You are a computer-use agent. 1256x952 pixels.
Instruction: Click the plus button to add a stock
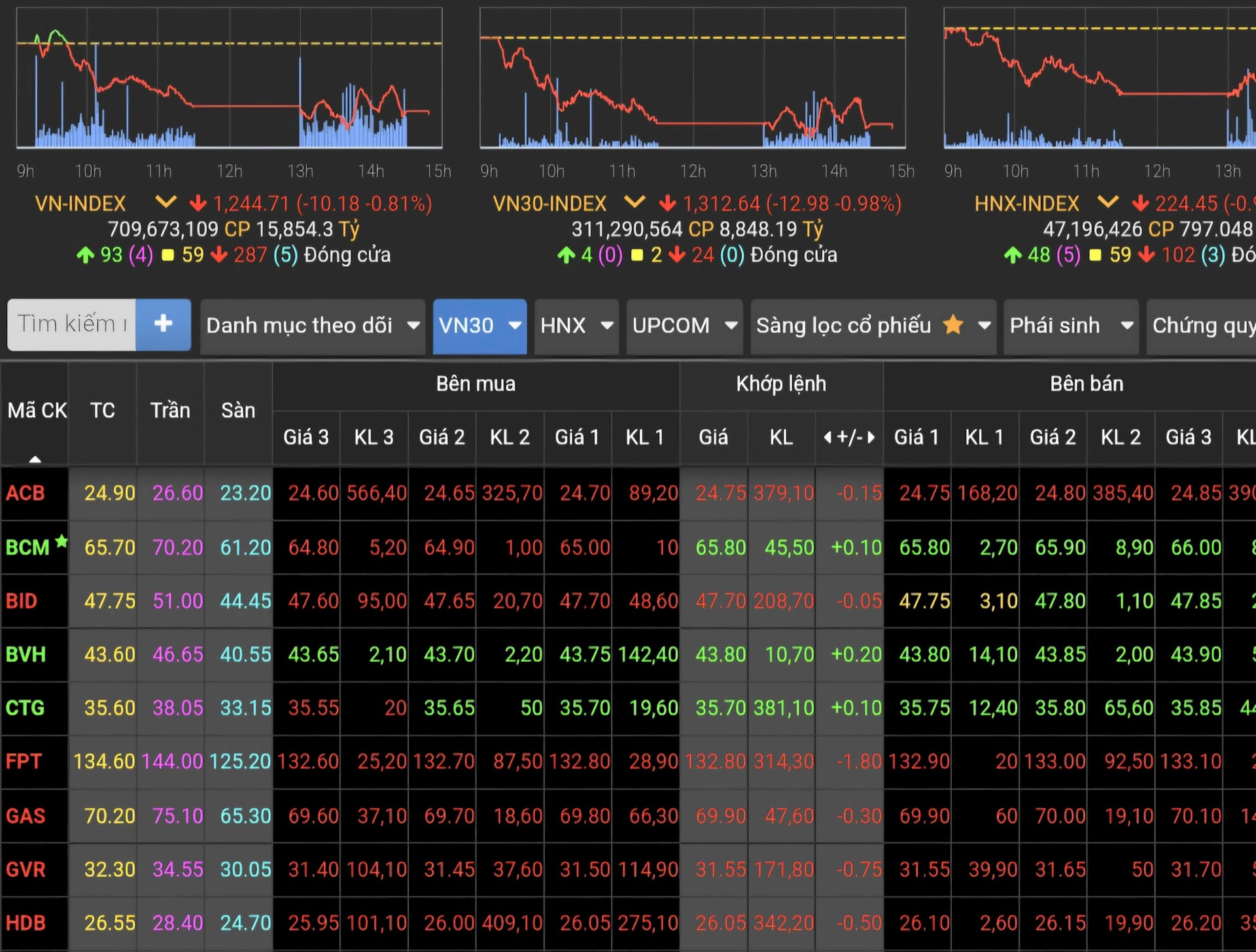pyautogui.click(x=164, y=324)
